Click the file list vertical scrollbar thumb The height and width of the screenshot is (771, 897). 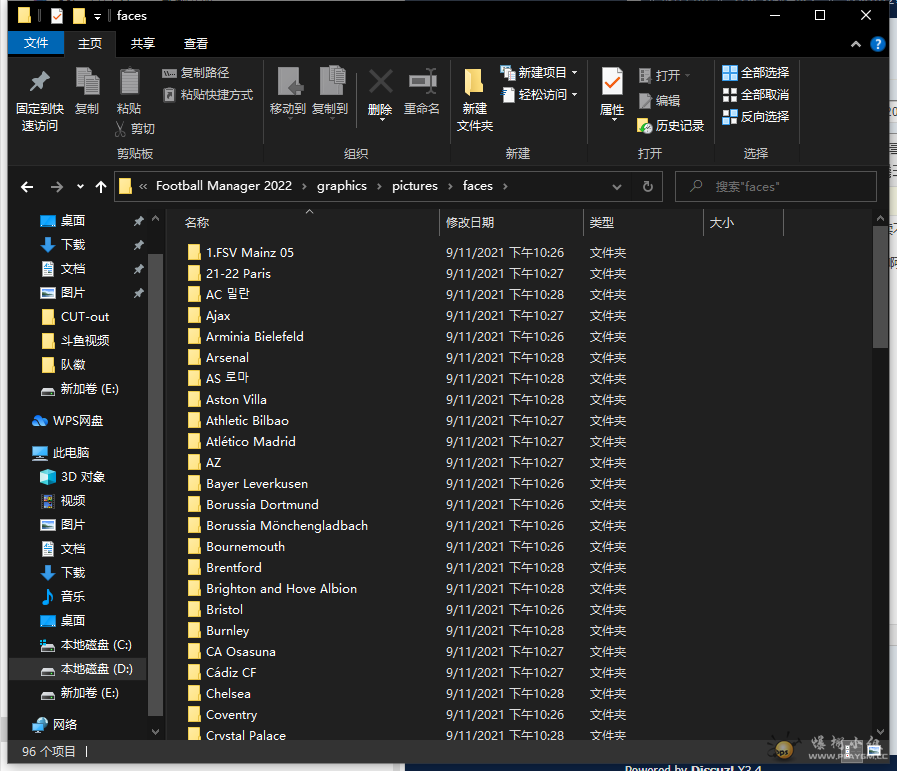coord(880,287)
